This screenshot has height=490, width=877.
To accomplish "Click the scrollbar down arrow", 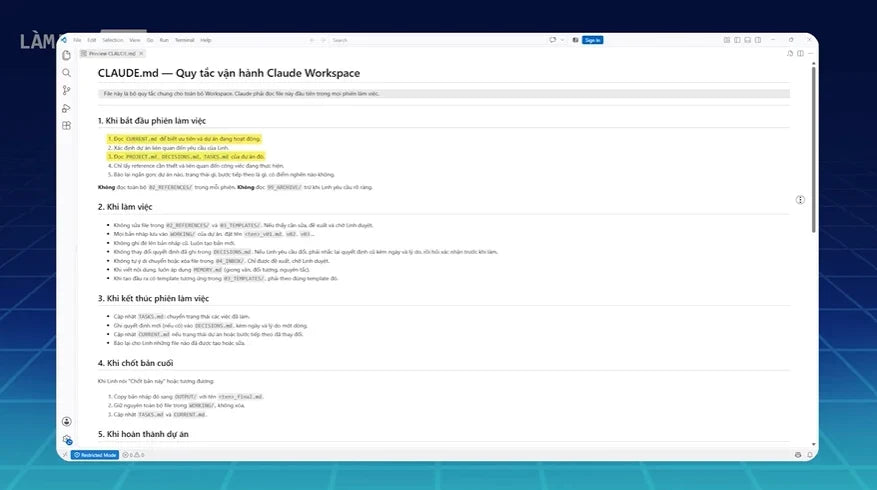I will click(813, 444).
